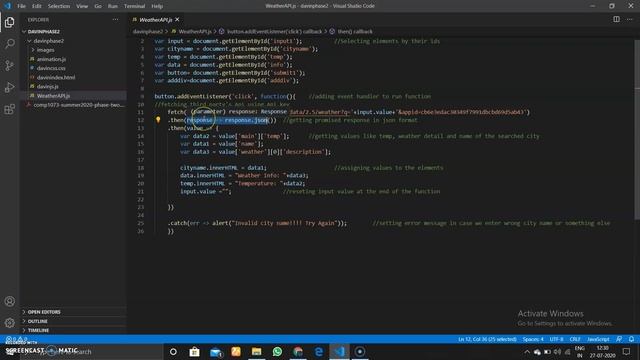Click the button.addEventListener callback breadcrumb
This screenshot has width=640, height=360.
[274, 31]
